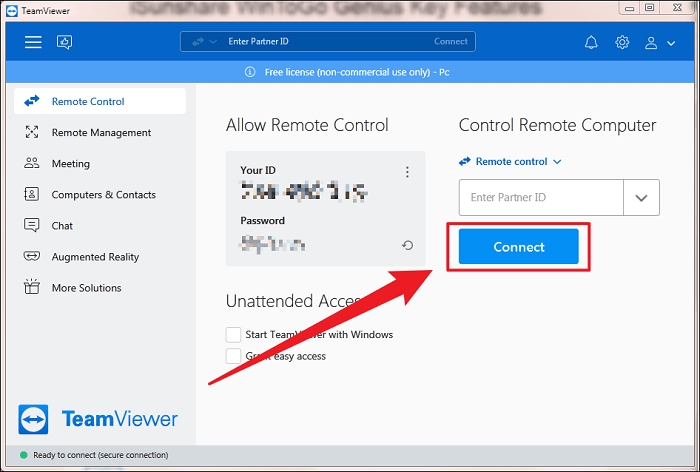The width and height of the screenshot is (700, 472).
Task: Enable Grant easy access checkbox
Action: 233,356
